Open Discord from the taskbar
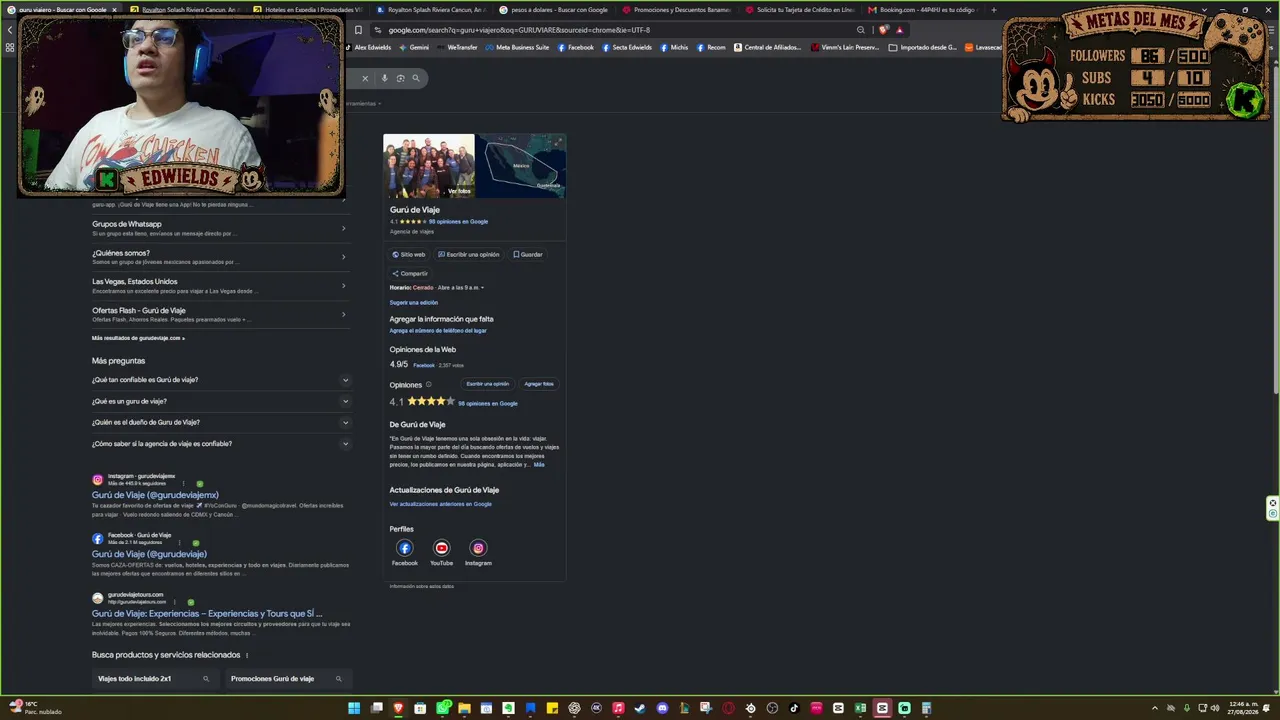Viewport: 1280px width, 720px height. pyautogui.click(x=662, y=708)
